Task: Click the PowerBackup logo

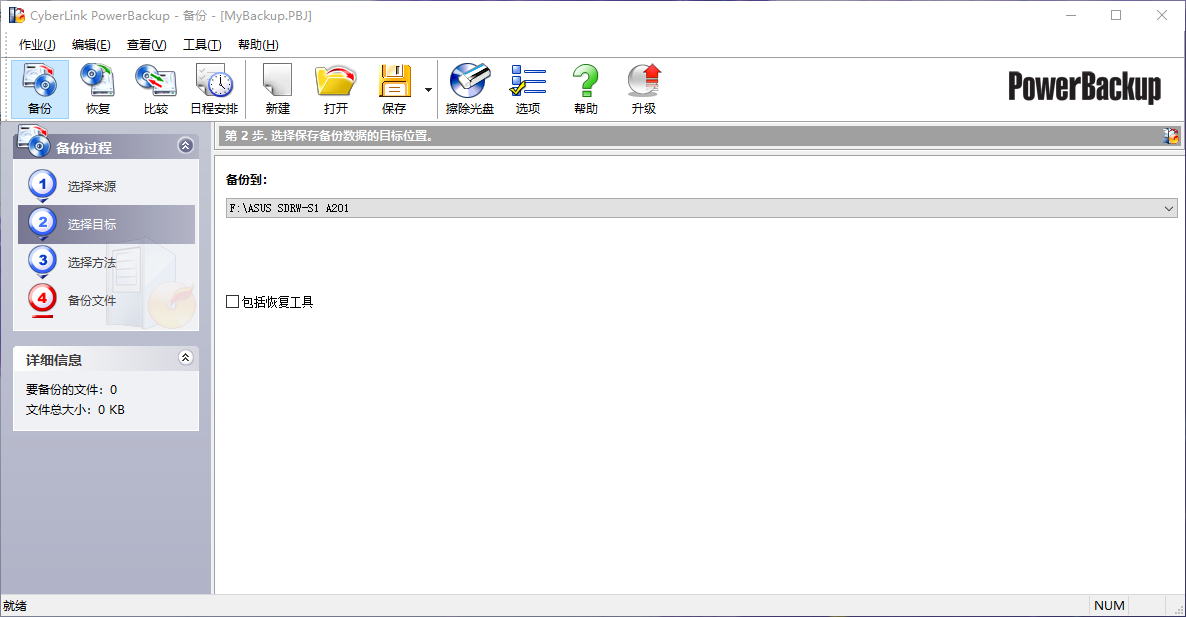Action: click(x=1084, y=87)
